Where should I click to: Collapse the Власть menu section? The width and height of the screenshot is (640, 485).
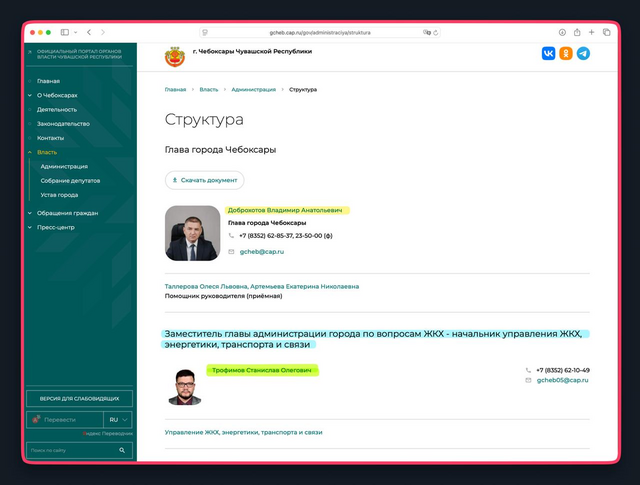(30, 152)
